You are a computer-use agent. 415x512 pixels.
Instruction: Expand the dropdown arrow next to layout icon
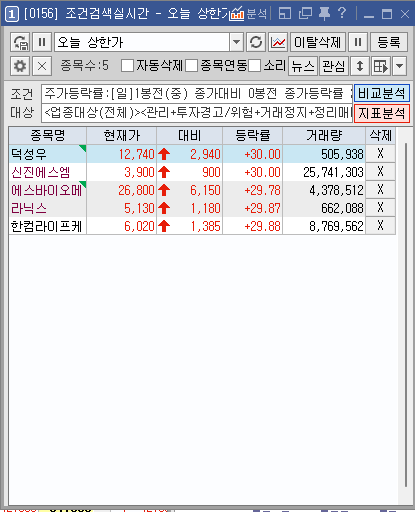tap(400, 66)
